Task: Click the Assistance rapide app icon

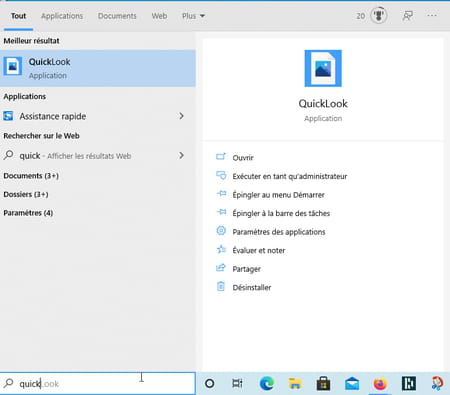Action: (x=8, y=116)
